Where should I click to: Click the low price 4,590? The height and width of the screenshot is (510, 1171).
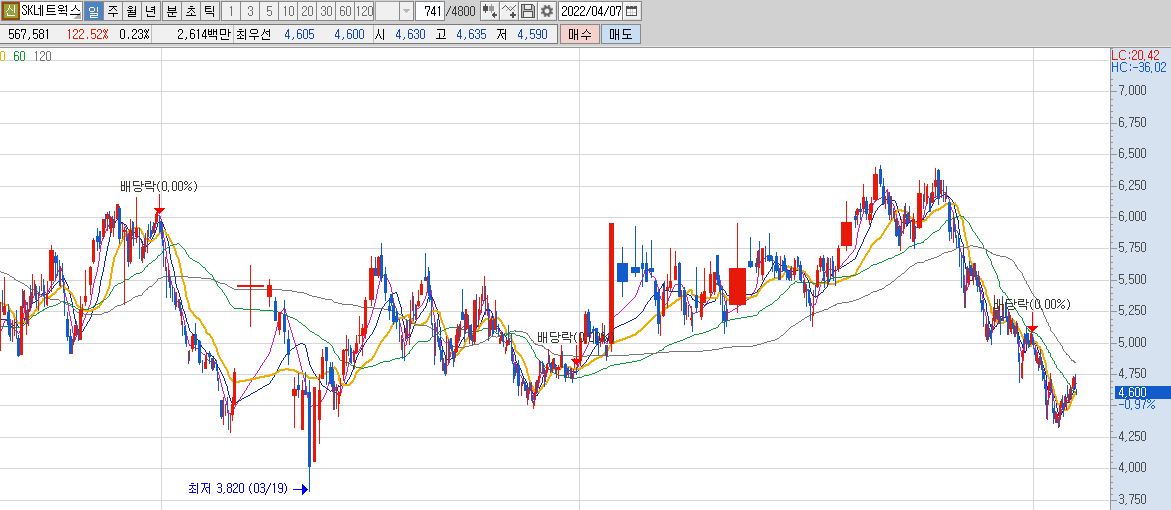coord(532,34)
